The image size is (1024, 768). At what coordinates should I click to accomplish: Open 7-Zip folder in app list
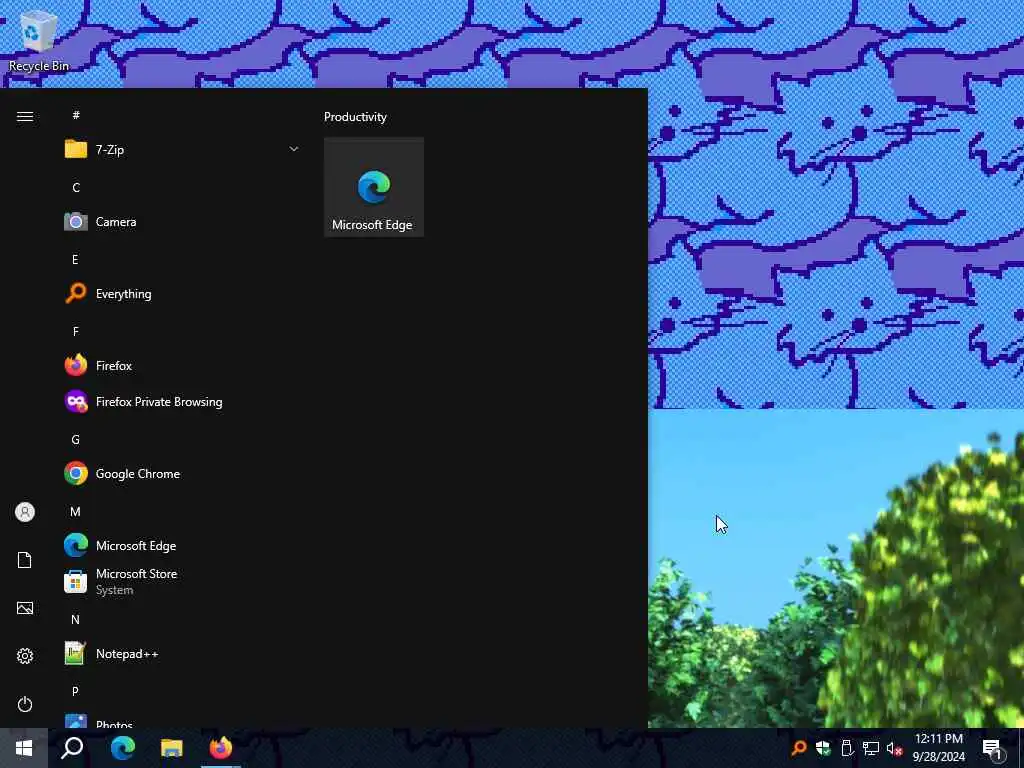tap(182, 150)
